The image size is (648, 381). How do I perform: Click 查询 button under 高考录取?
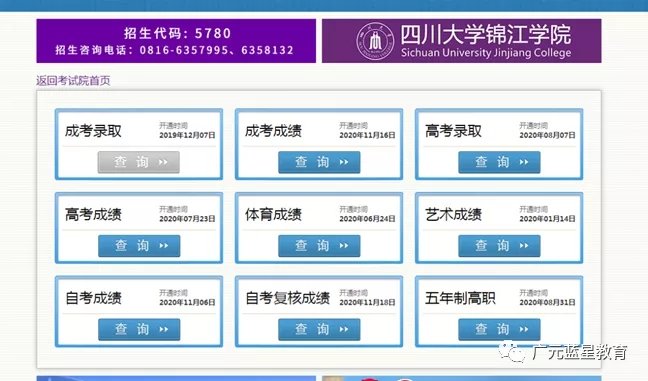point(499,162)
